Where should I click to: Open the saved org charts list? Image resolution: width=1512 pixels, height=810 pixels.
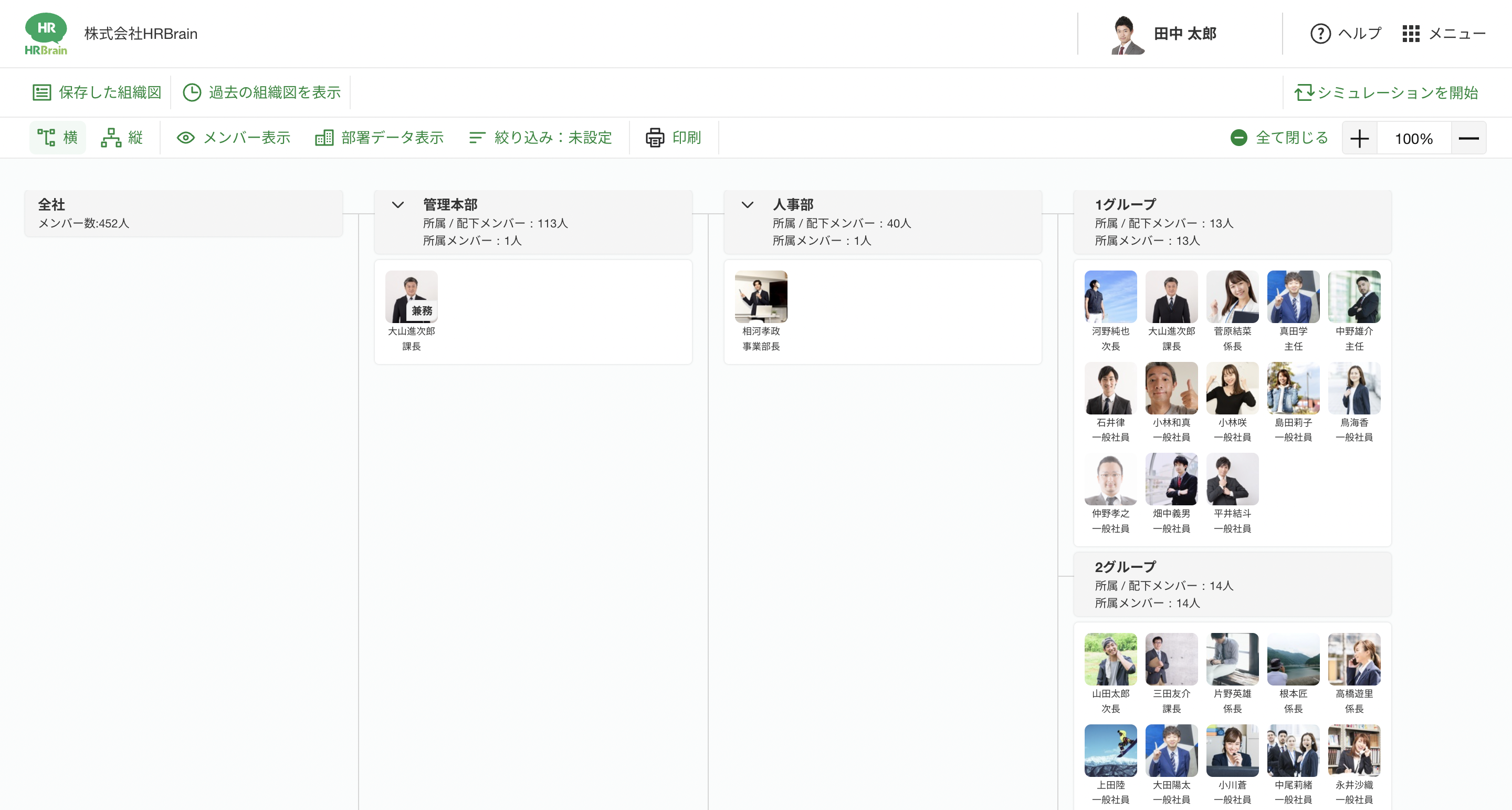pyautogui.click(x=97, y=92)
